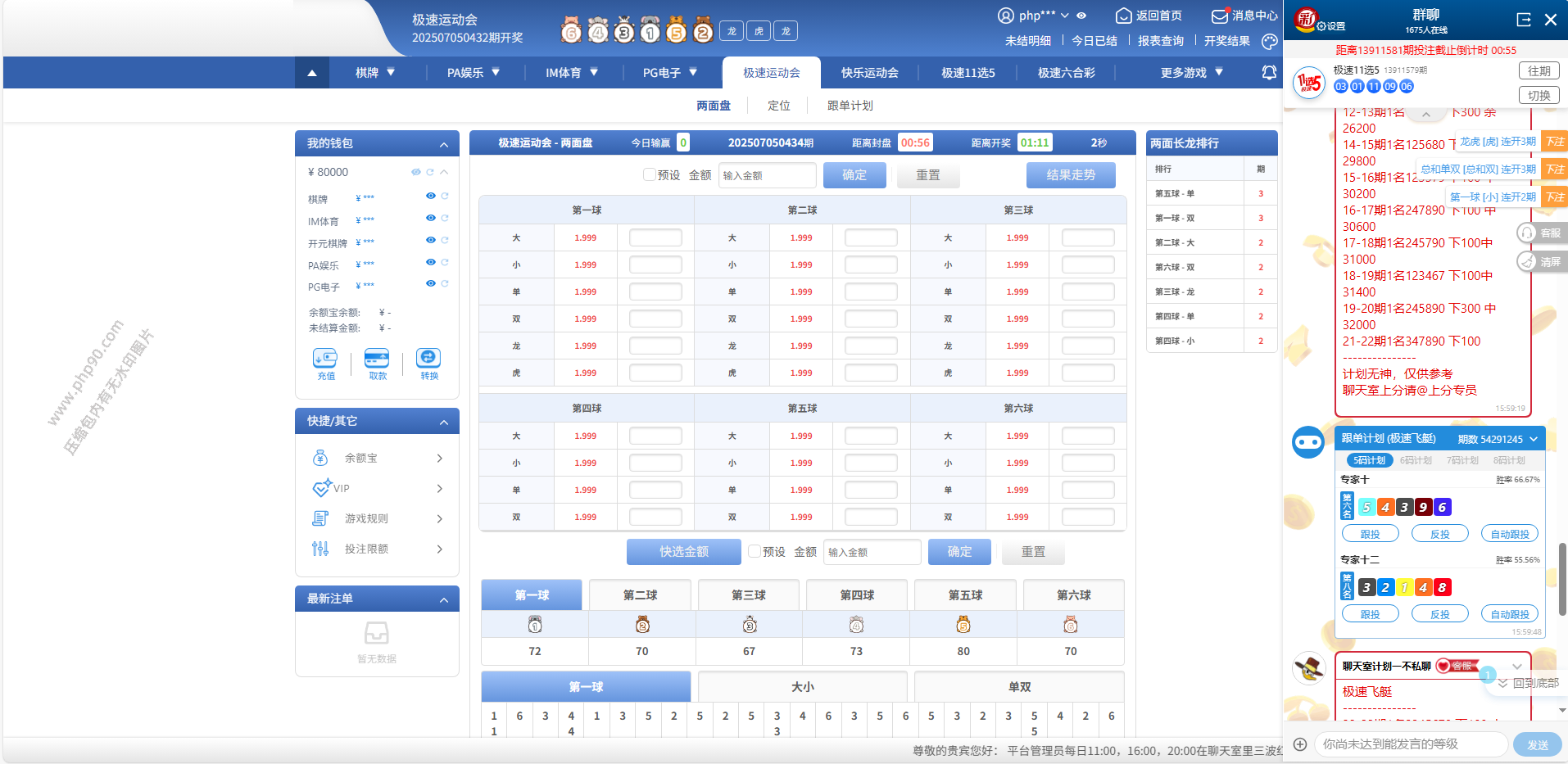Screen dimensions: 1568x764
Task: Click the transfer (转换) icon
Action: (428, 359)
